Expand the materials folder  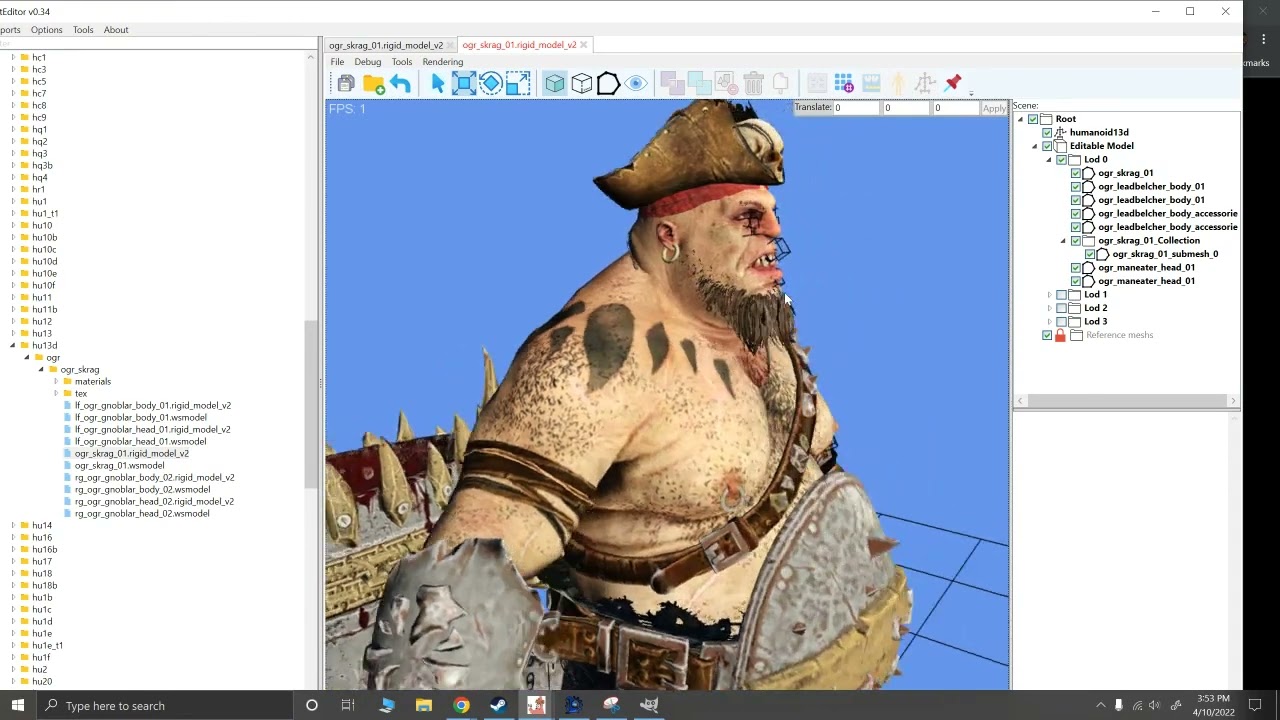tap(56, 381)
